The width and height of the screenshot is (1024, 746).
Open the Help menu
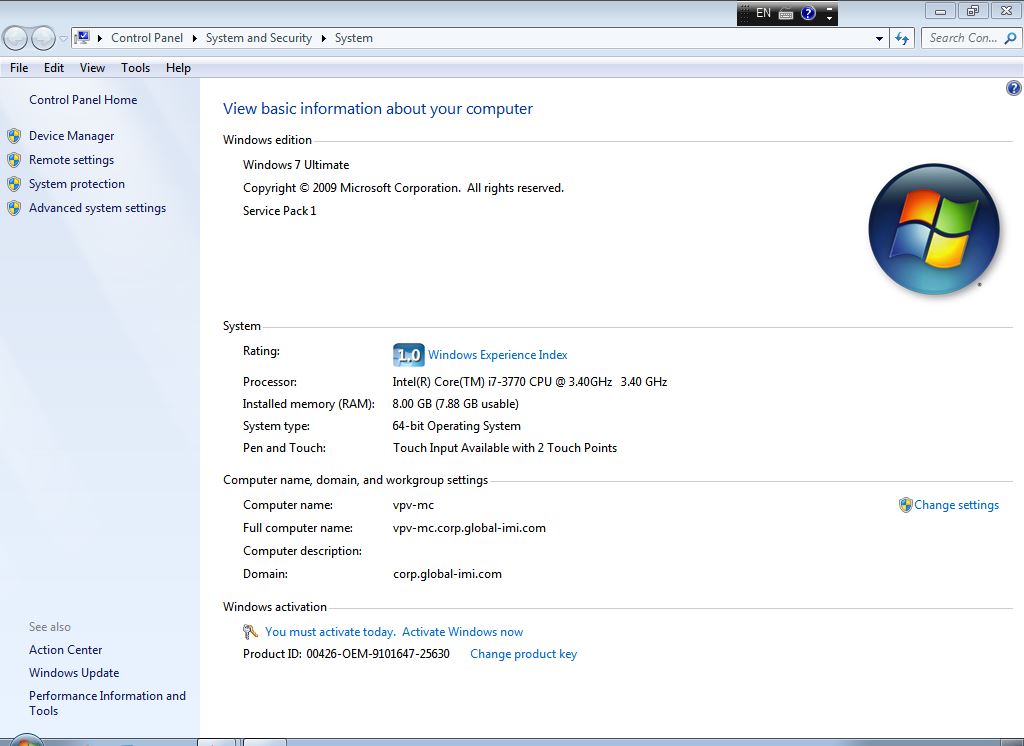click(x=178, y=67)
